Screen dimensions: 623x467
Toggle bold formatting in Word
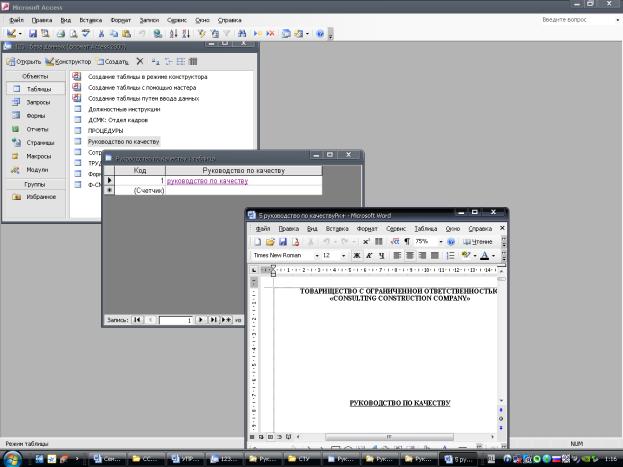[x=356, y=255]
